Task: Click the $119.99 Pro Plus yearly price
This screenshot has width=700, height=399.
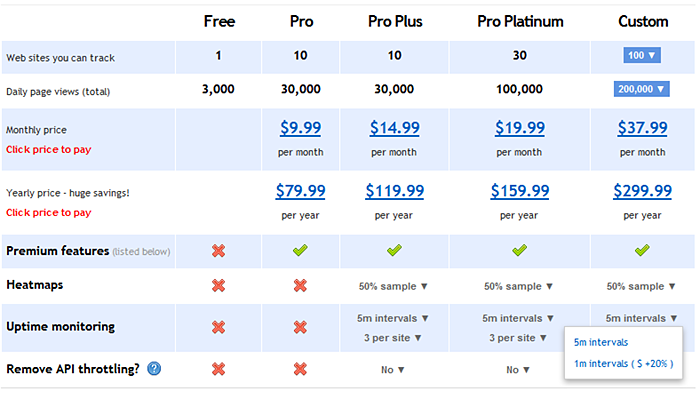Action: pos(395,191)
